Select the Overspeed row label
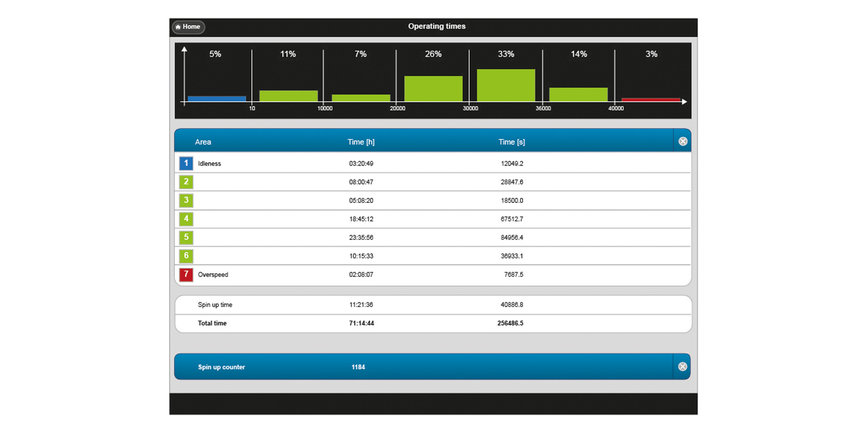The image size is (866, 433). [213, 274]
